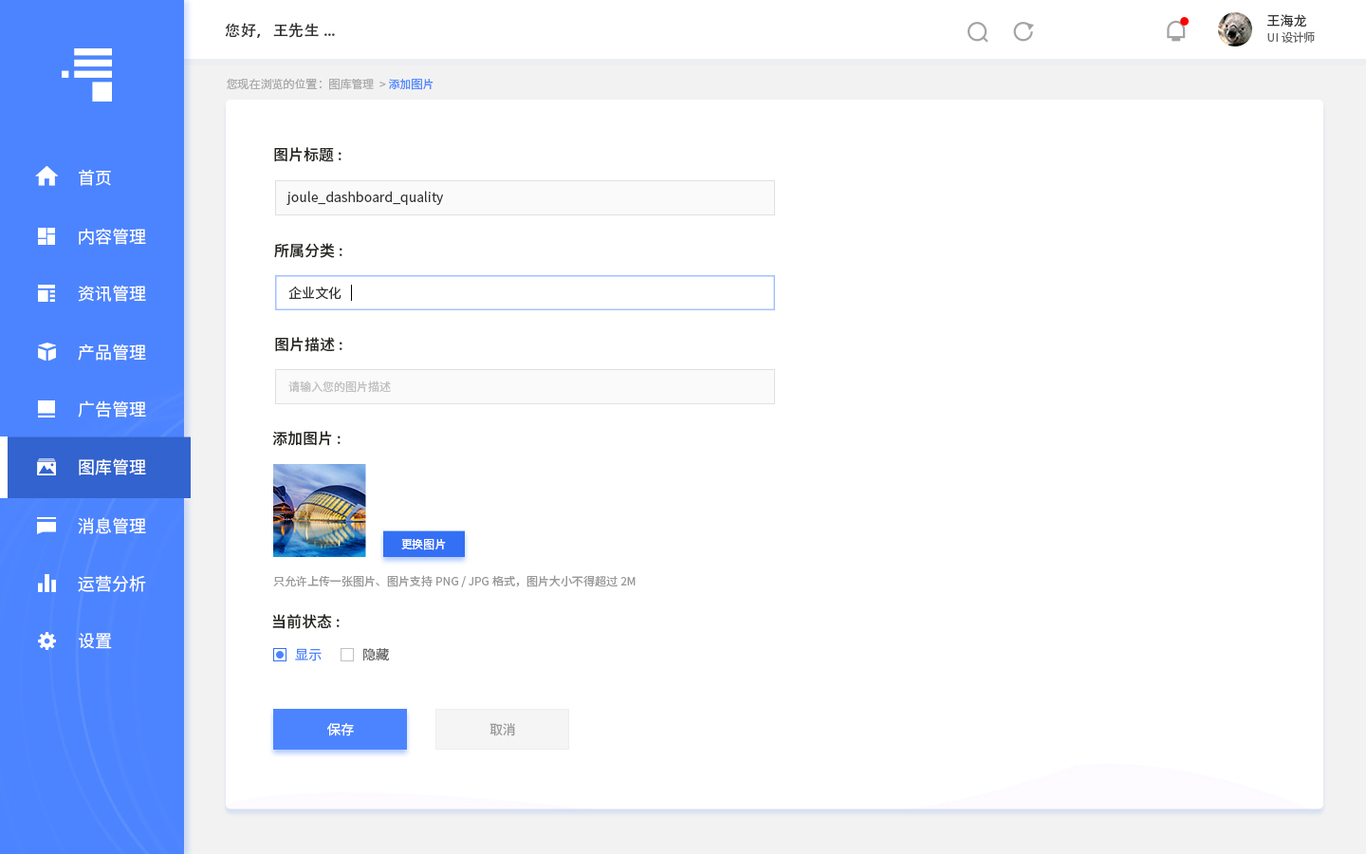Click the refresh icon in the header
Image resolution: width=1366 pixels, height=854 pixels.
(x=1023, y=31)
